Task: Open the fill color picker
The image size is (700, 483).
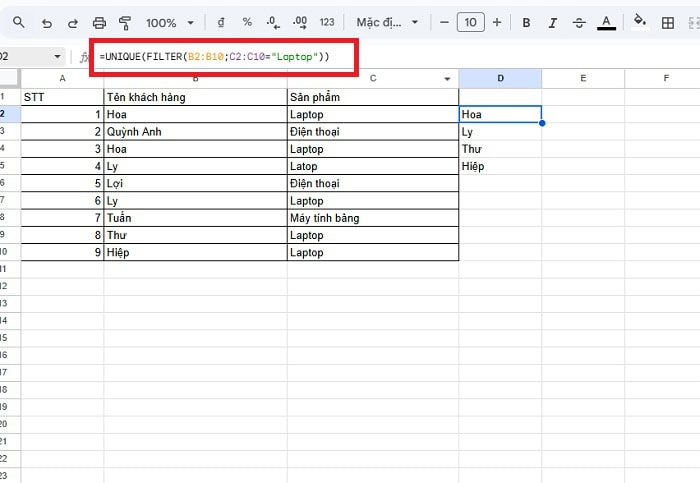Action: (x=640, y=21)
